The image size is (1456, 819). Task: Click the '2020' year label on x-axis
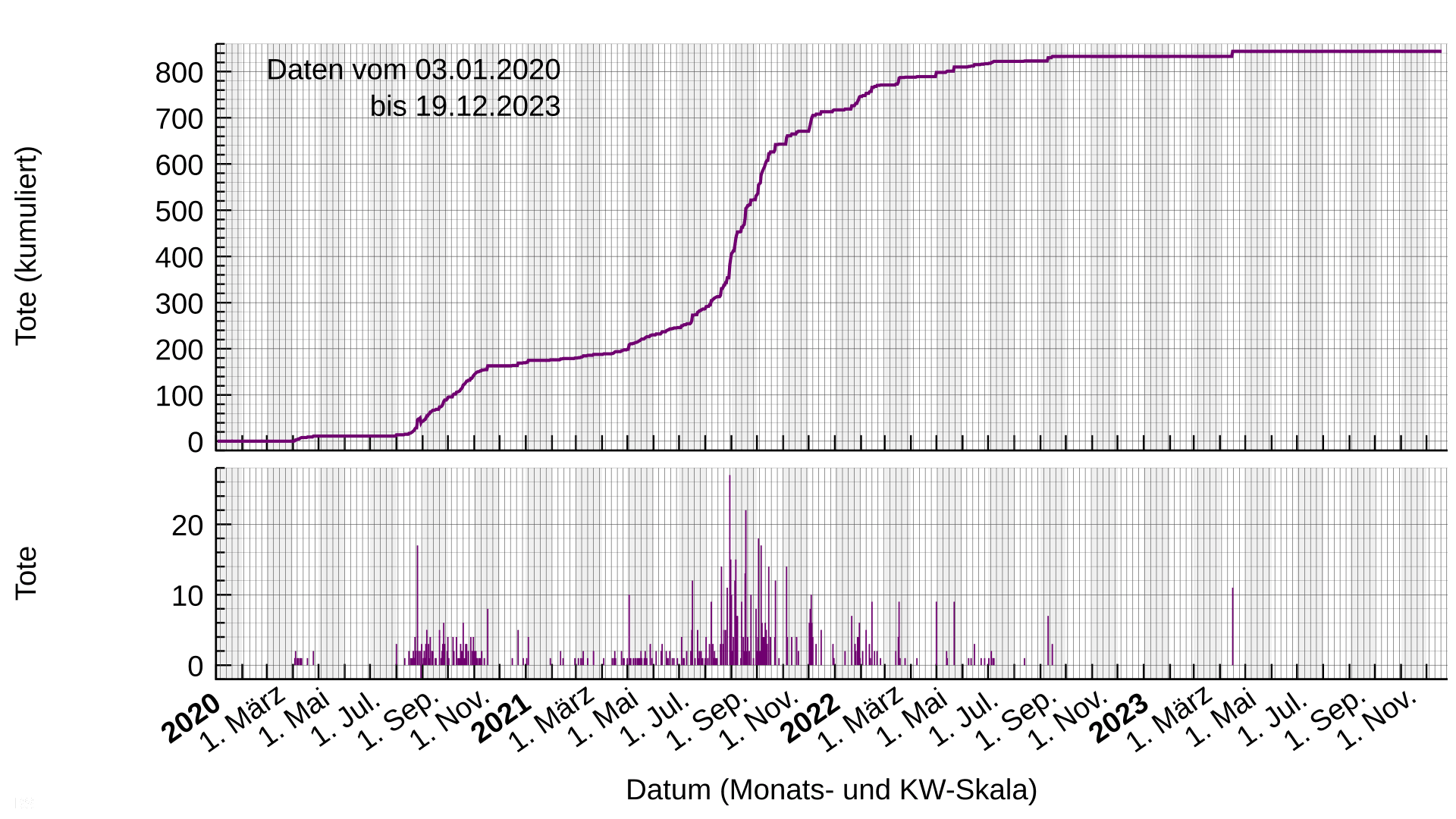point(191,718)
